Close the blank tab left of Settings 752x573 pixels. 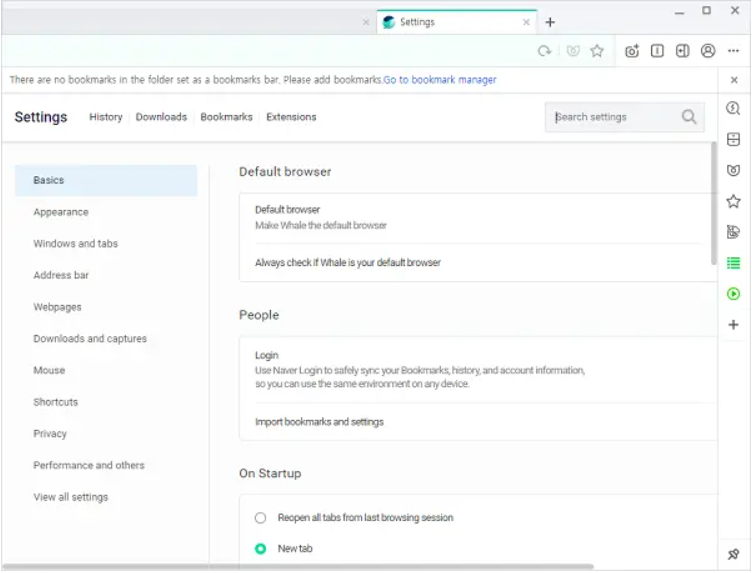pyautogui.click(x=365, y=22)
